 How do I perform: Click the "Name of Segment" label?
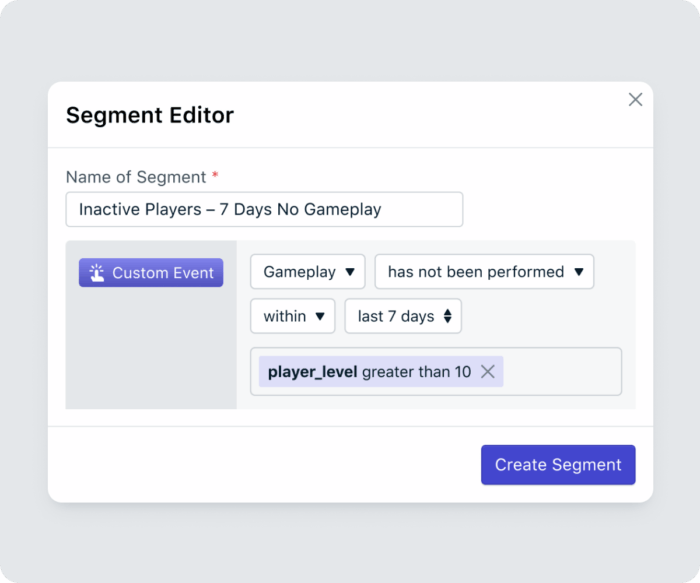pyautogui.click(x=135, y=177)
